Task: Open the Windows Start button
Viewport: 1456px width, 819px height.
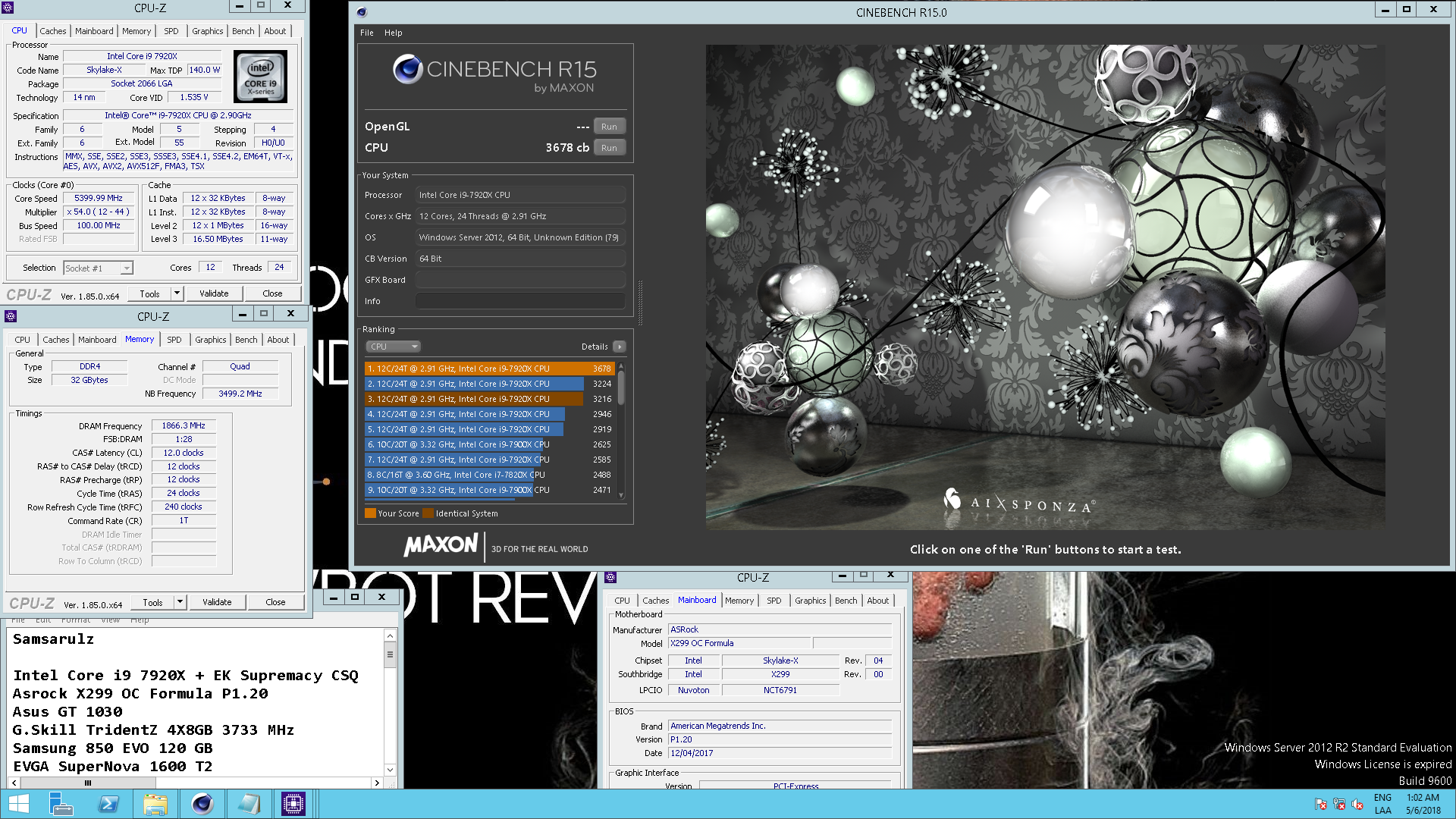Action: (x=18, y=804)
